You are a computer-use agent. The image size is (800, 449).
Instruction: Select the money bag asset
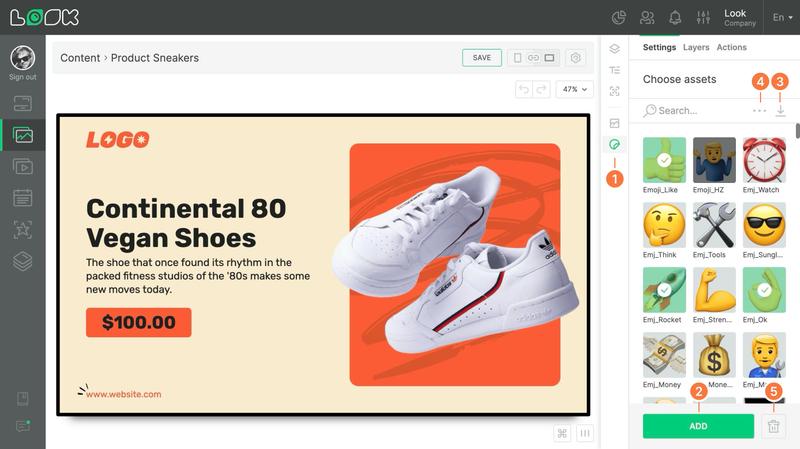[714, 355]
